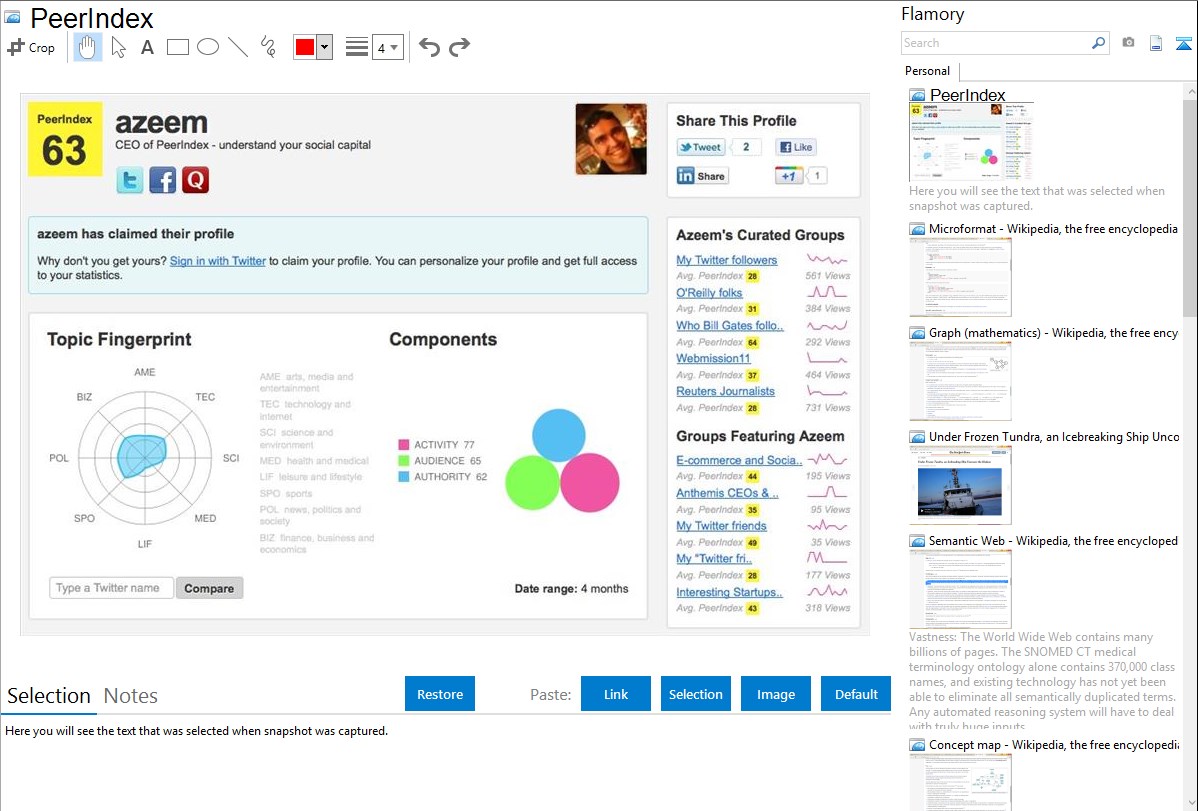This screenshot has width=1198, height=811.
Task: Open the My Twitter followers link
Action: [x=727, y=260]
